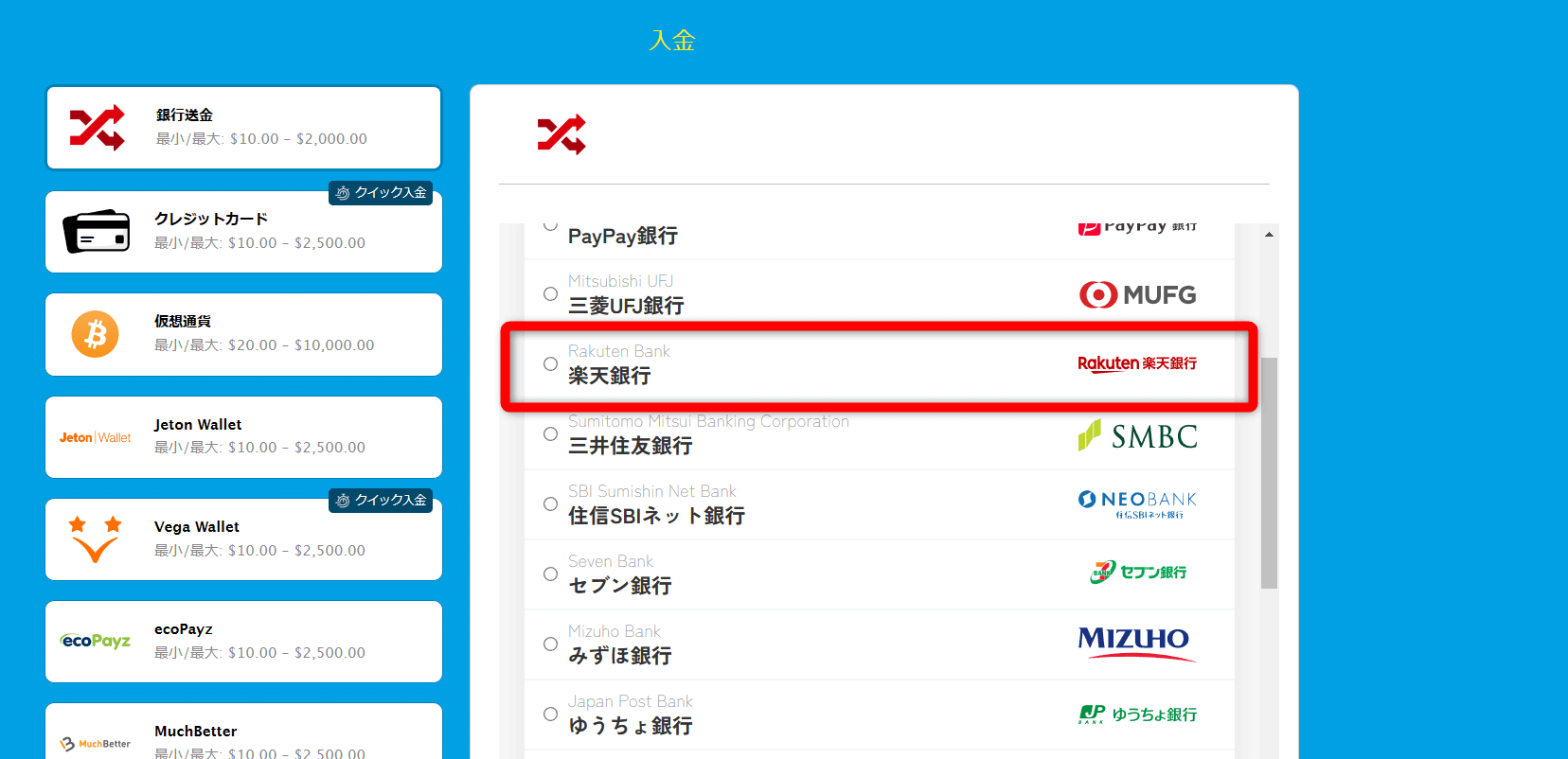The width and height of the screenshot is (1568, 759).
Task: Open the クレジットカード deposit method
Action: pyautogui.click(x=243, y=232)
